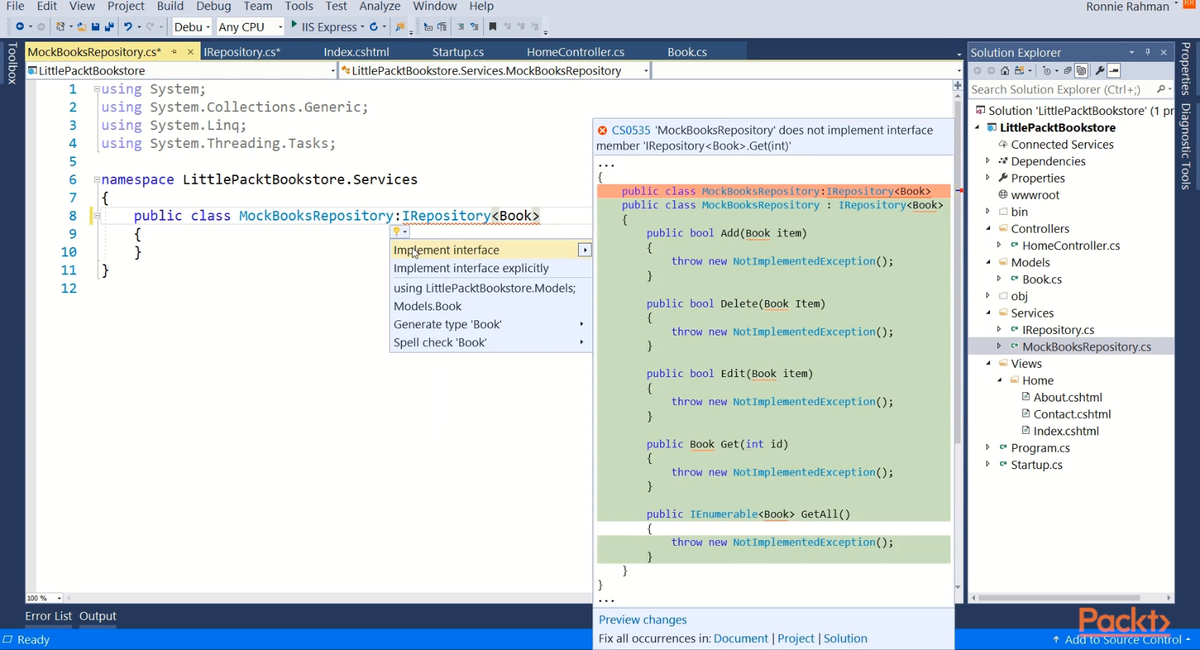Open the Solution Explorer window options dropdown arrow
This screenshot has height=650, width=1200.
point(1131,52)
